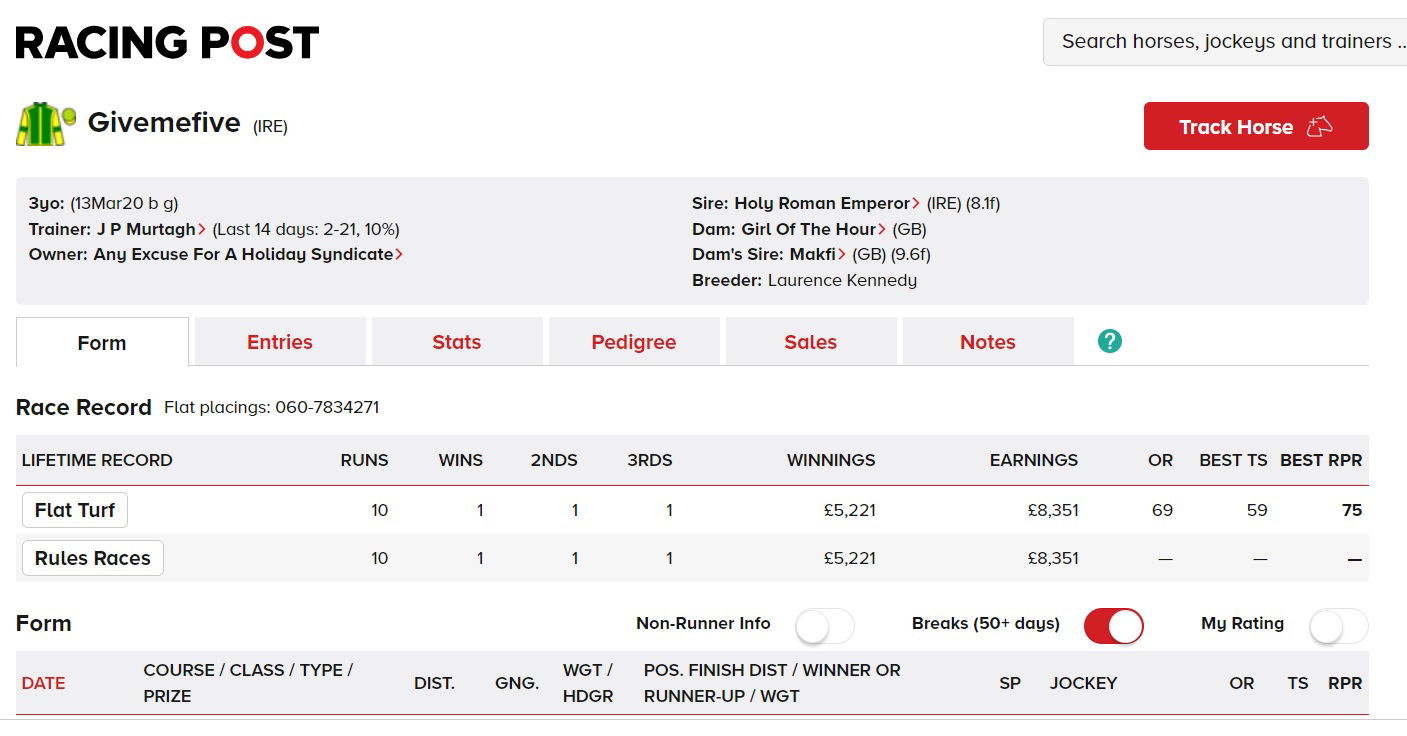This screenshot has height=736, width=1407.
Task: Enable the Non-Runner Info toggle
Action: tap(824, 626)
